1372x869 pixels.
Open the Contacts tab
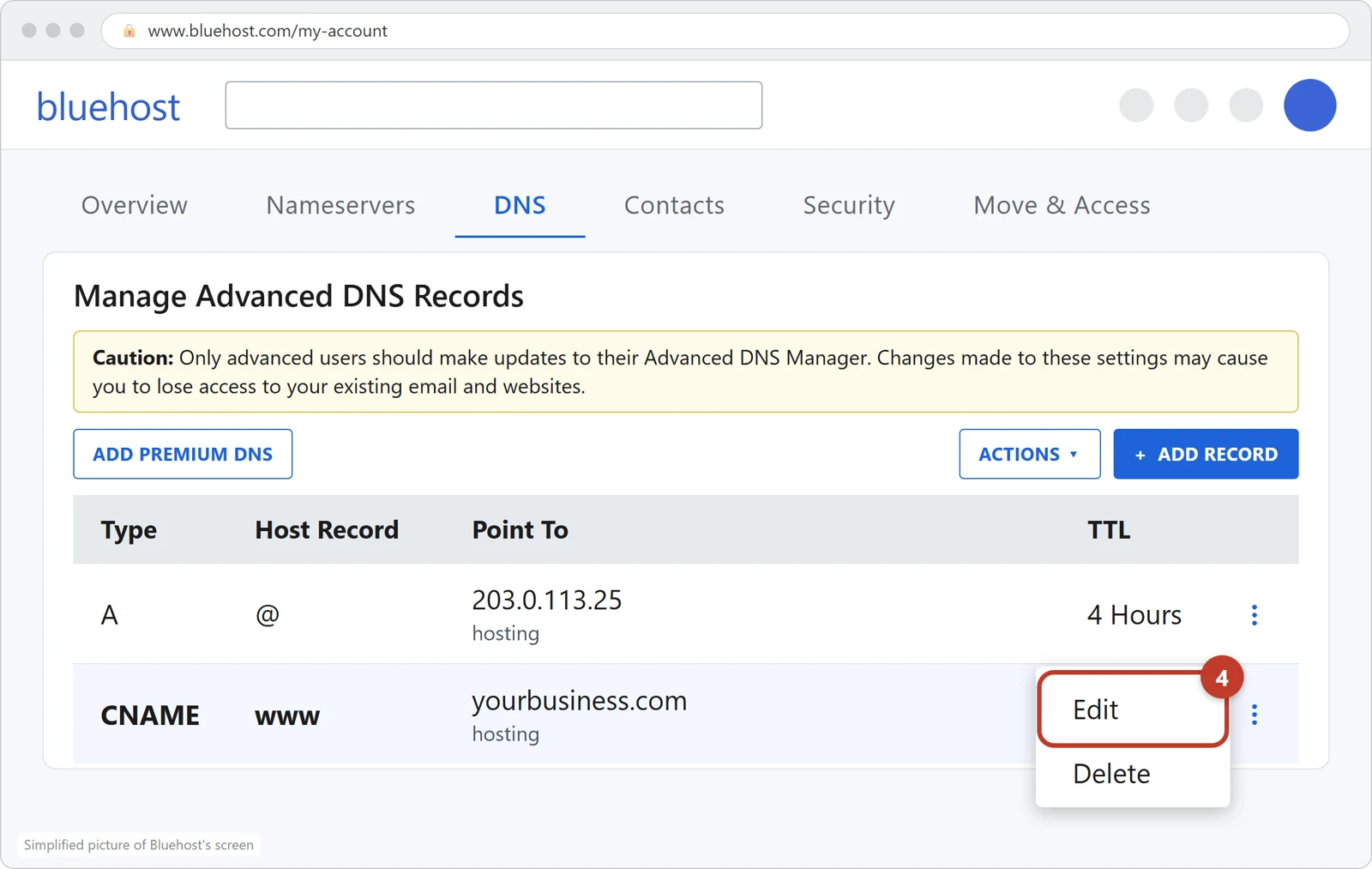[674, 205]
